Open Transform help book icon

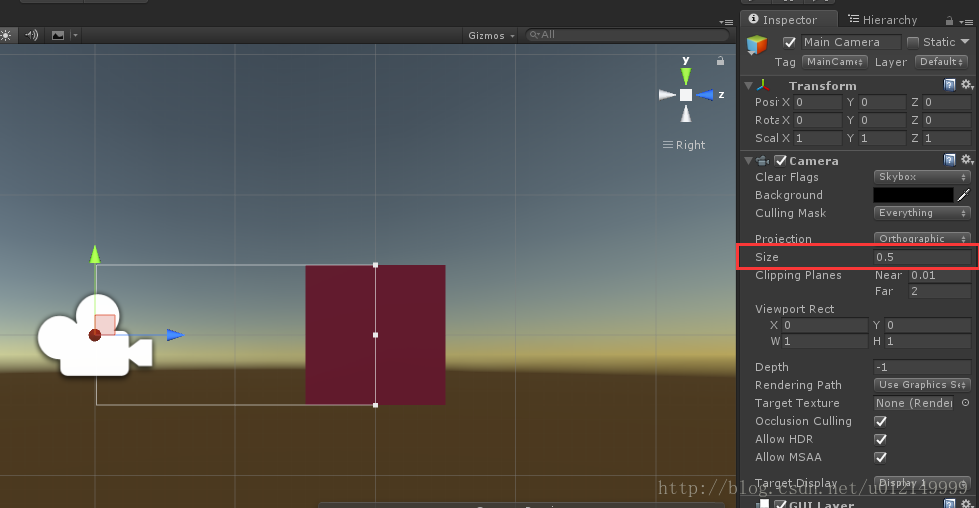tap(949, 85)
